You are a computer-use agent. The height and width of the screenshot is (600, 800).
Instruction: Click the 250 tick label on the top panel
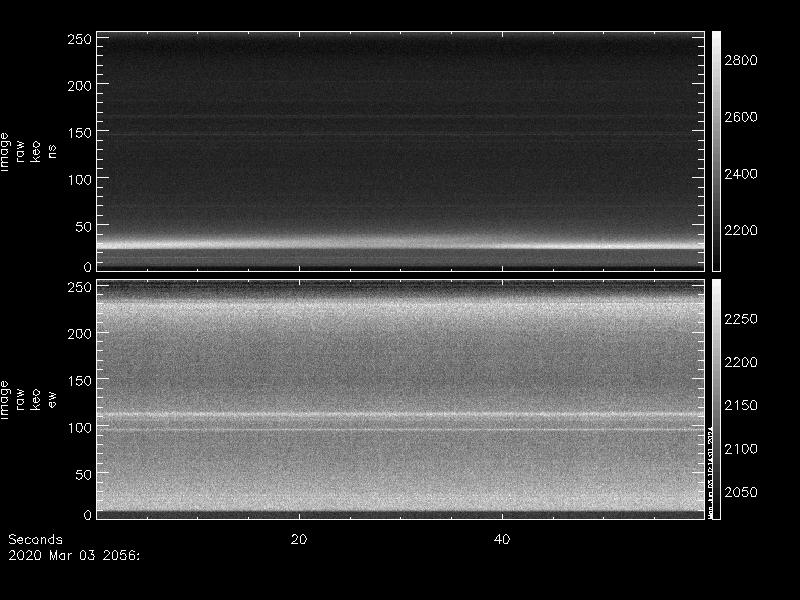click(79, 39)
